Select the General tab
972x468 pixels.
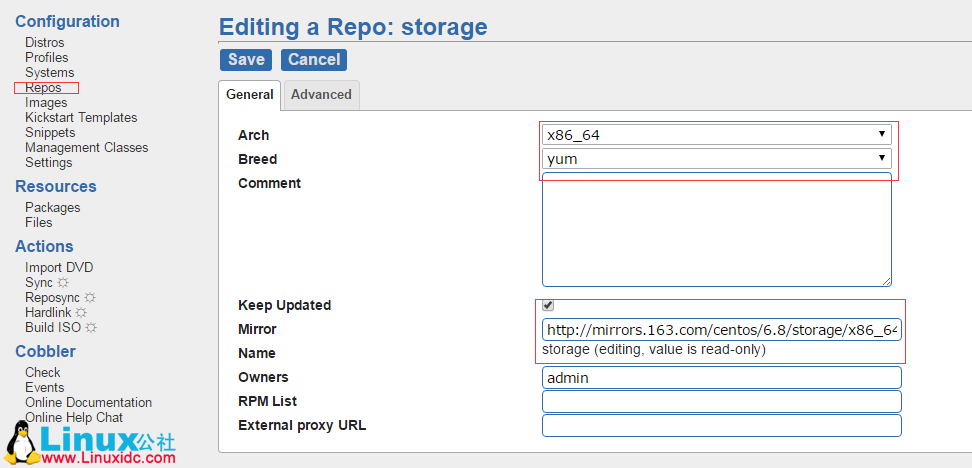[250, 95]
